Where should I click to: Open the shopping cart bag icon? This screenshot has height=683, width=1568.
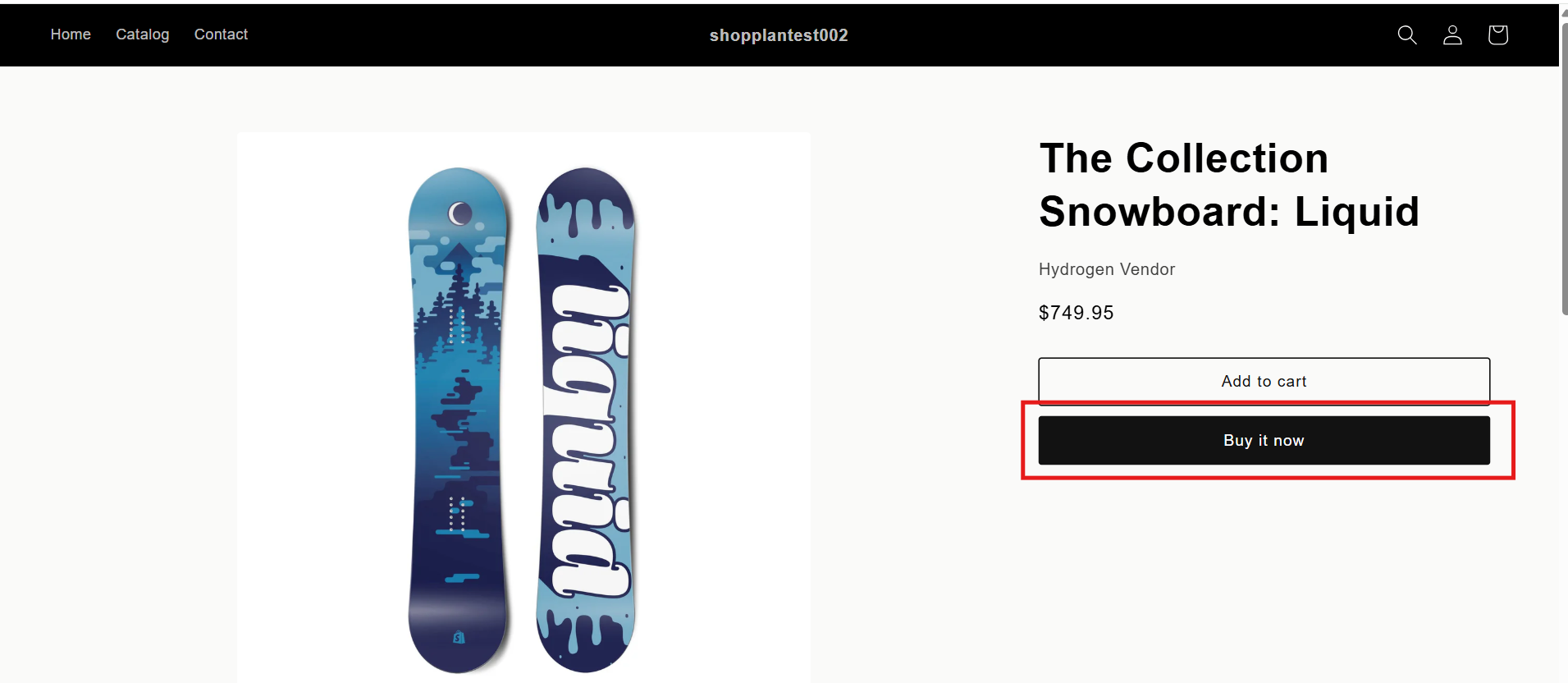click(x=1497, y=34)
